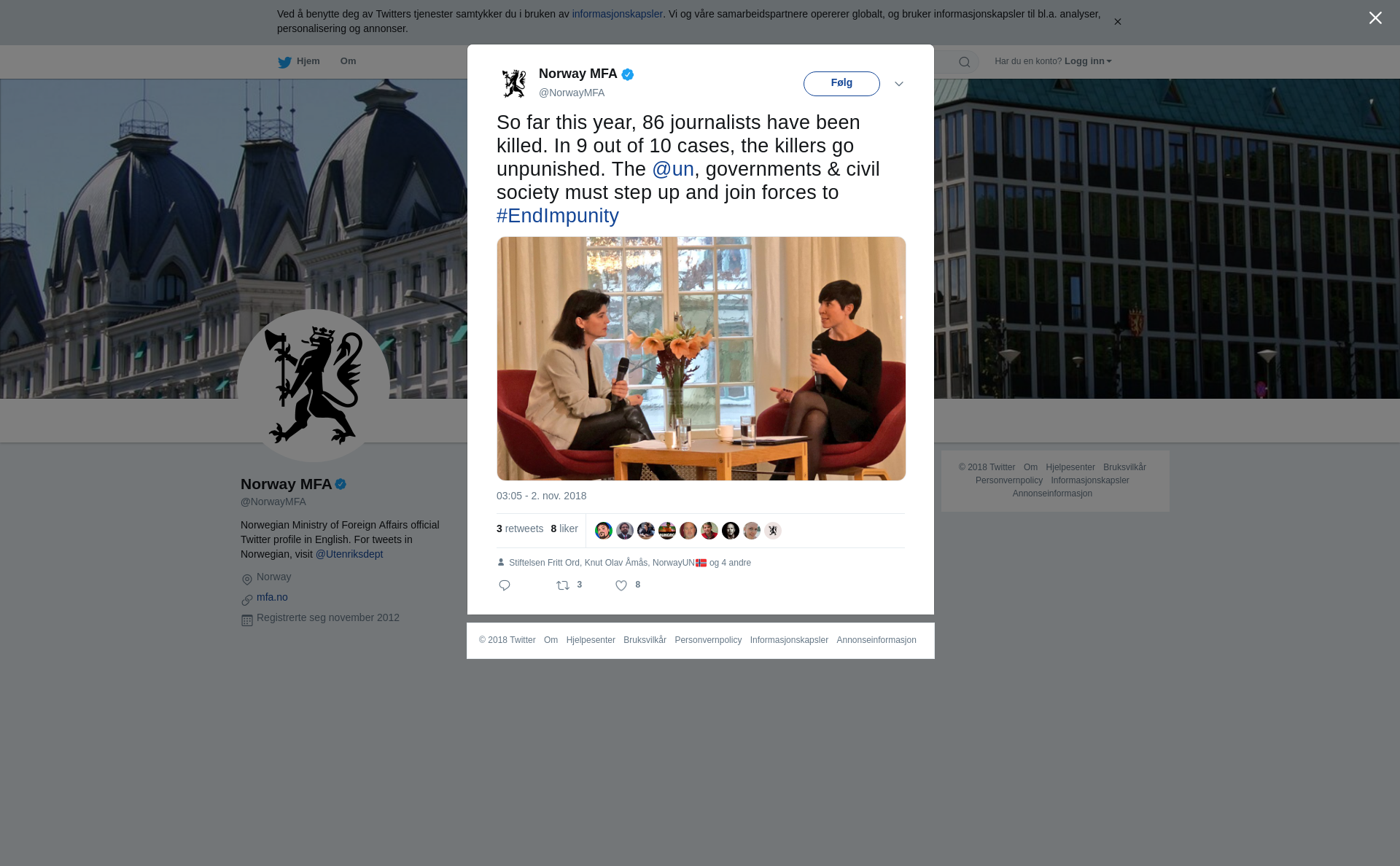Open Norway MFA avatar in tweet header
This screenshot has height=866, width=1400.
tap(514, 83)
